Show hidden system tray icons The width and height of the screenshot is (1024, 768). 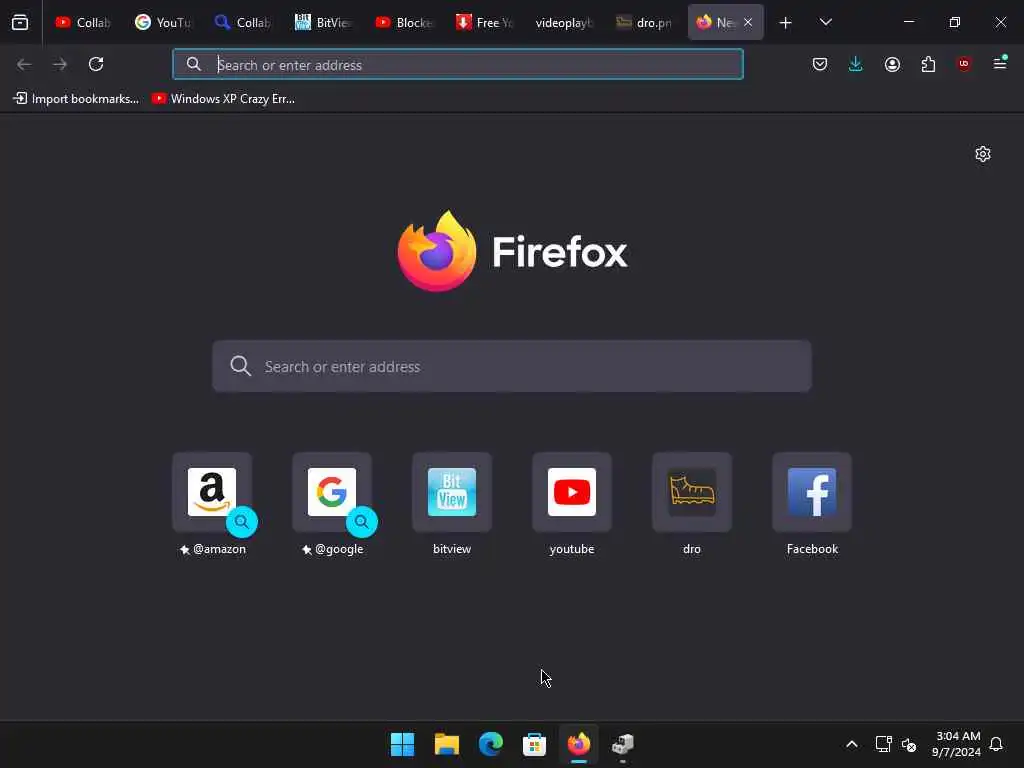click(x=852, y=744)
